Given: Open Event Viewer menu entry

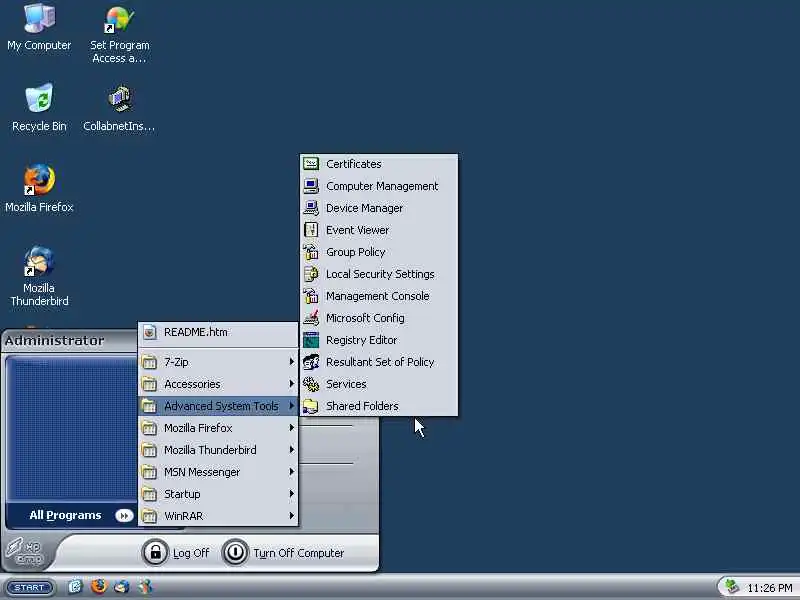Looking at the screenshot, I should (379, 230).
